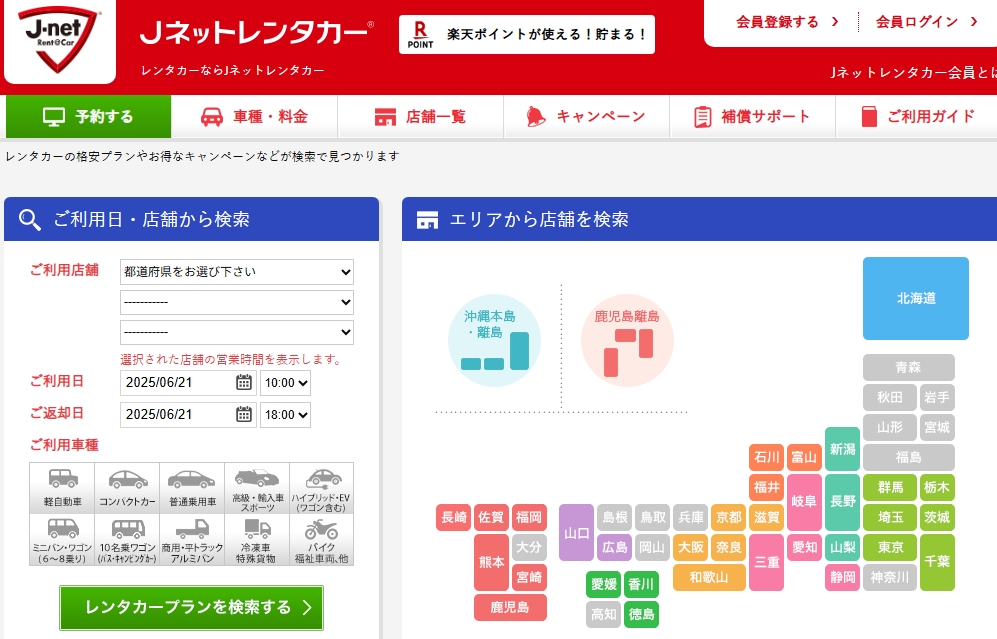Select 埼玉 on the area map
This screenshot has width=997, height=639.
click(x=890, y=517)
